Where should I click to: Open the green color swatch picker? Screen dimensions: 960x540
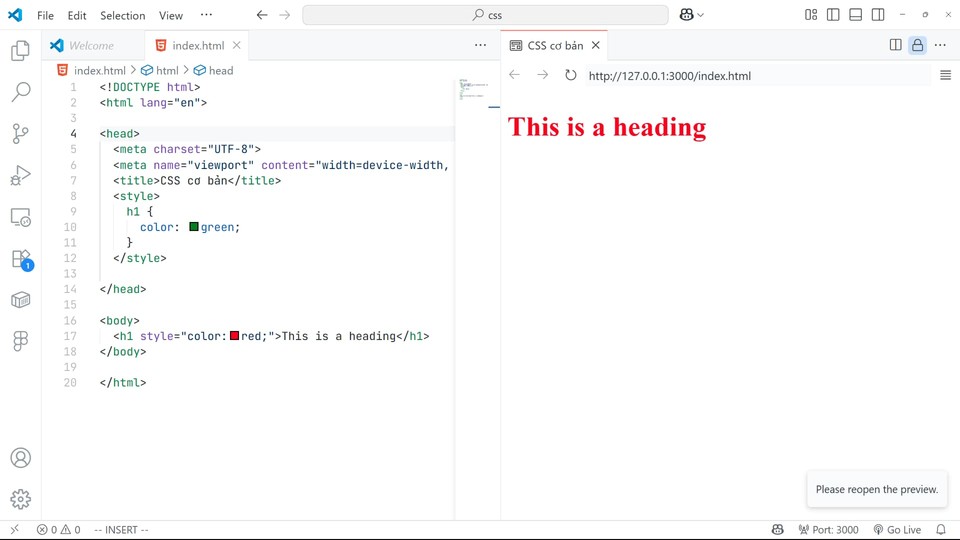[x=194, y=227]
